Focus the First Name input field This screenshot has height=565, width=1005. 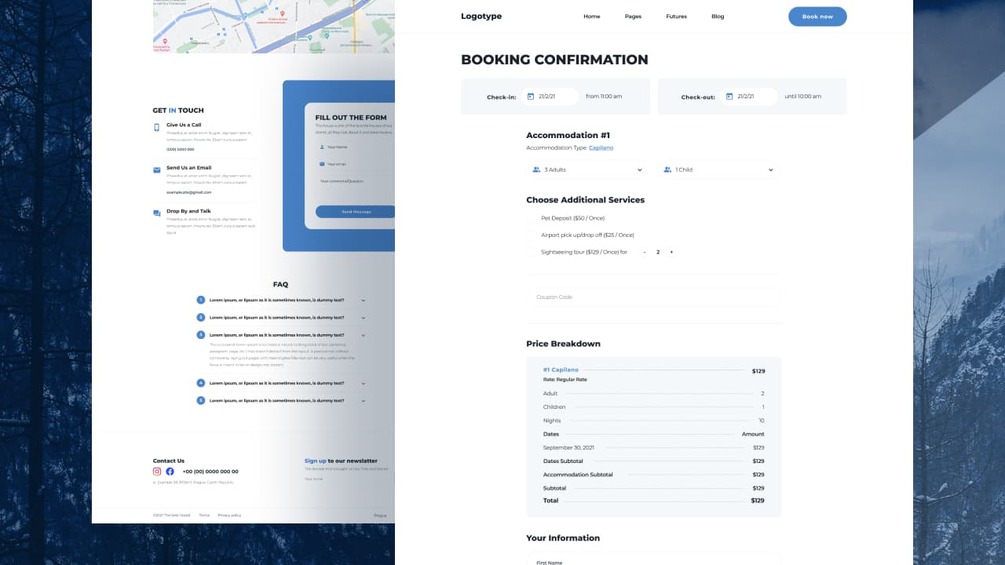(x=654, y=559)
